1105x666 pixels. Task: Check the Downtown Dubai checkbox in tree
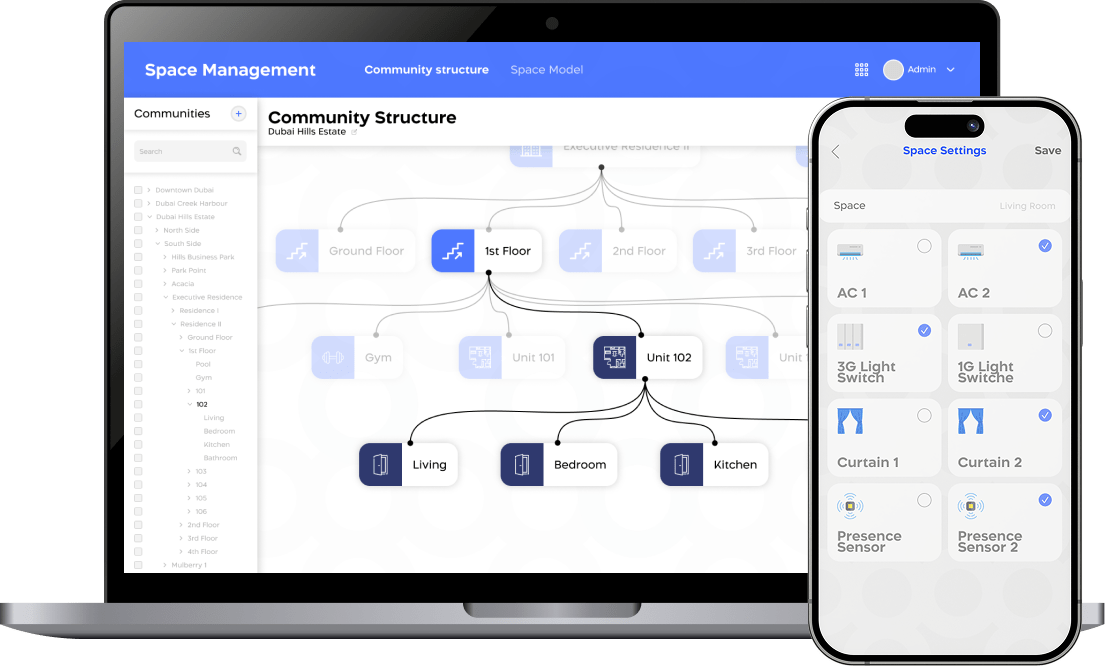point(138,190)
